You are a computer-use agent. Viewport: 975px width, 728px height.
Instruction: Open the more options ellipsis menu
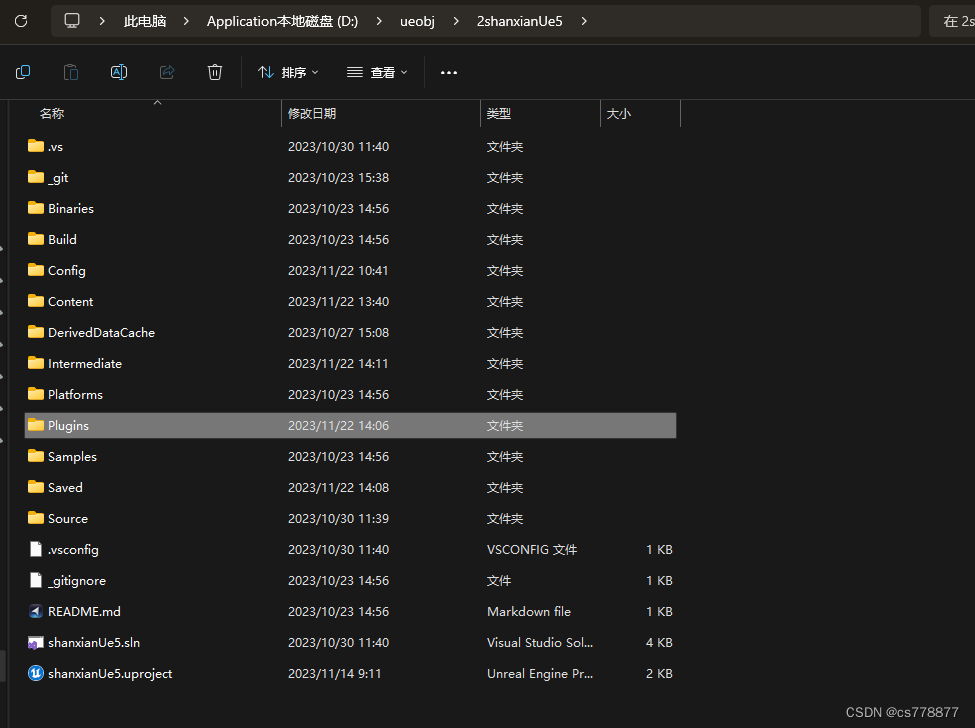point(449,73)
